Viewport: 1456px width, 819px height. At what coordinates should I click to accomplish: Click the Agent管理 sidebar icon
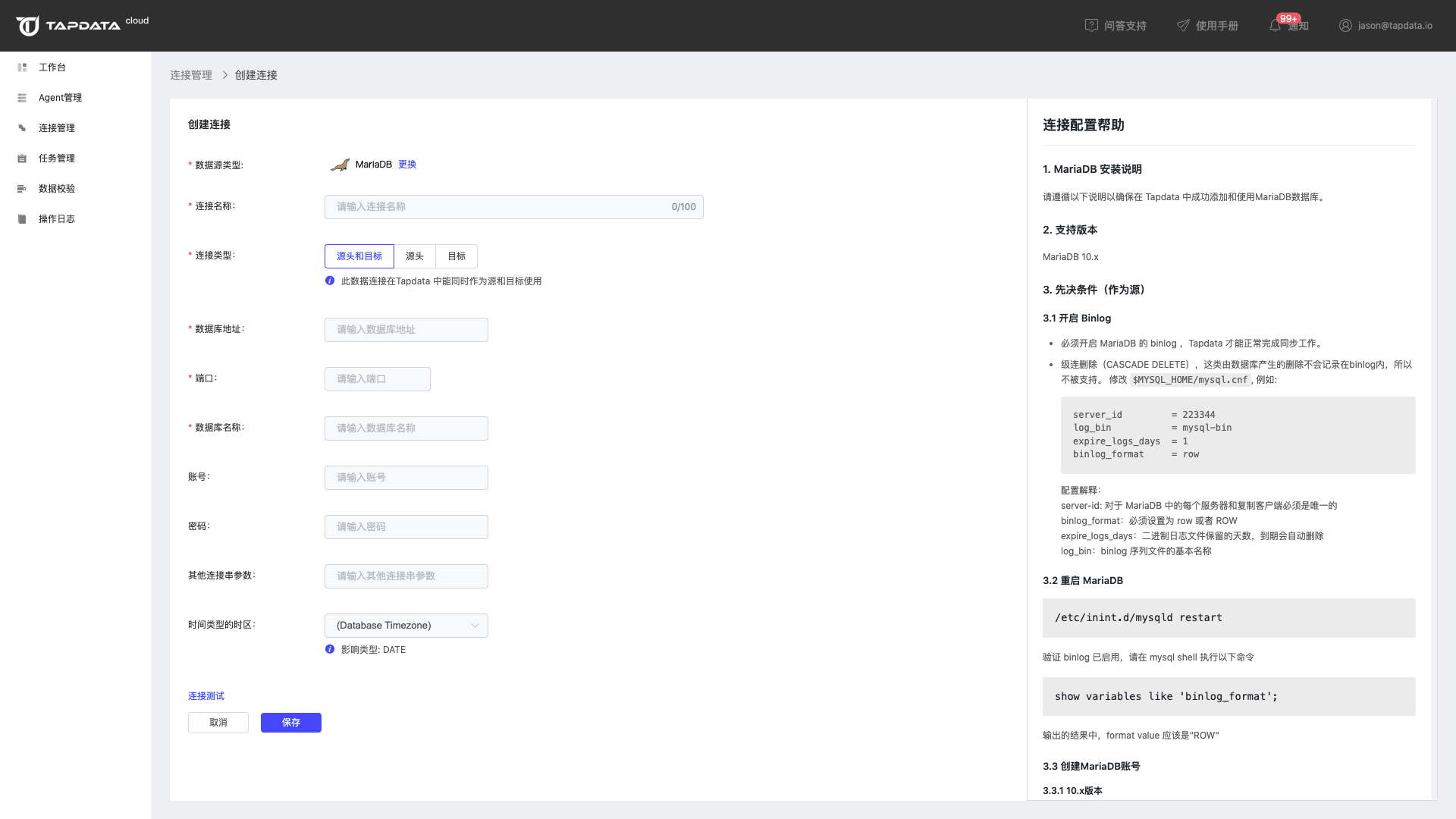(22, 98)
